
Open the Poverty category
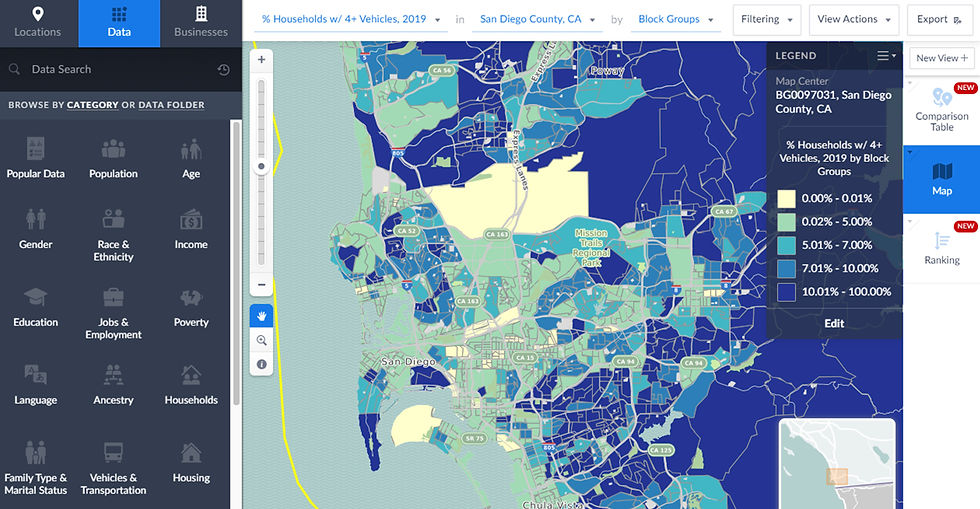tap(191, 307)
